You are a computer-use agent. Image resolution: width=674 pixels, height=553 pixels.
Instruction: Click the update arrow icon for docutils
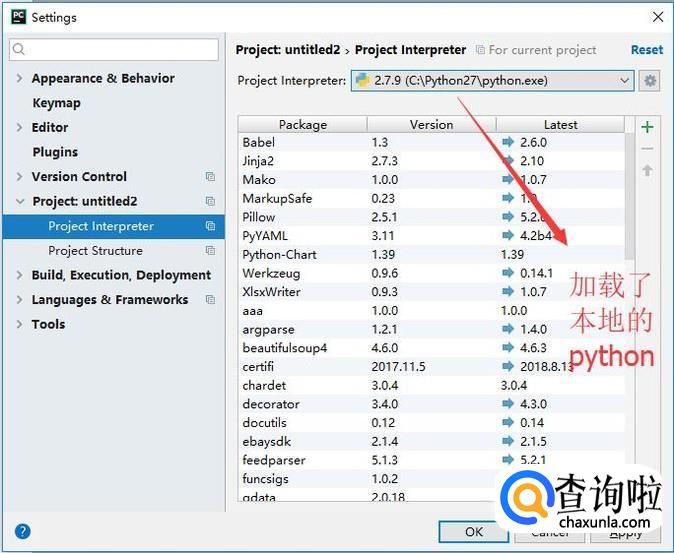point(508,423)
